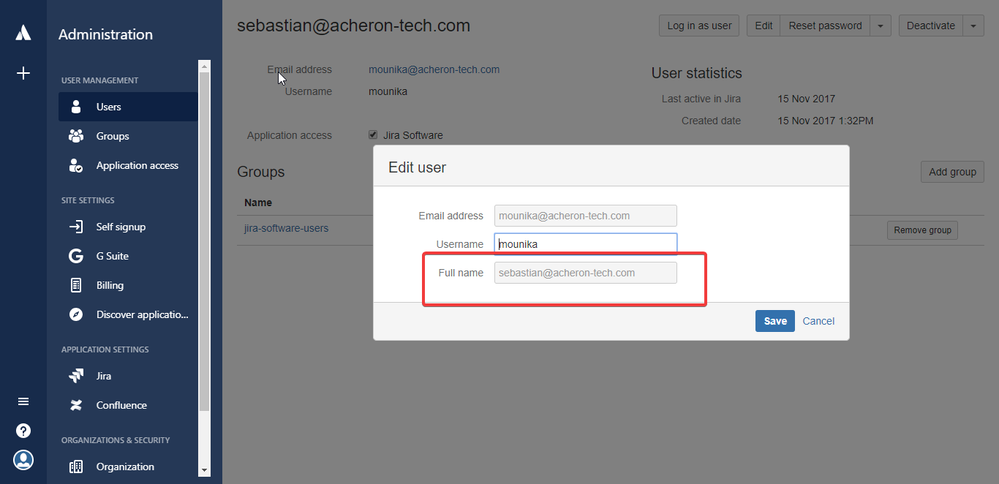Open Application access menu item
The image size is (999, 484).
coord(128,166)
